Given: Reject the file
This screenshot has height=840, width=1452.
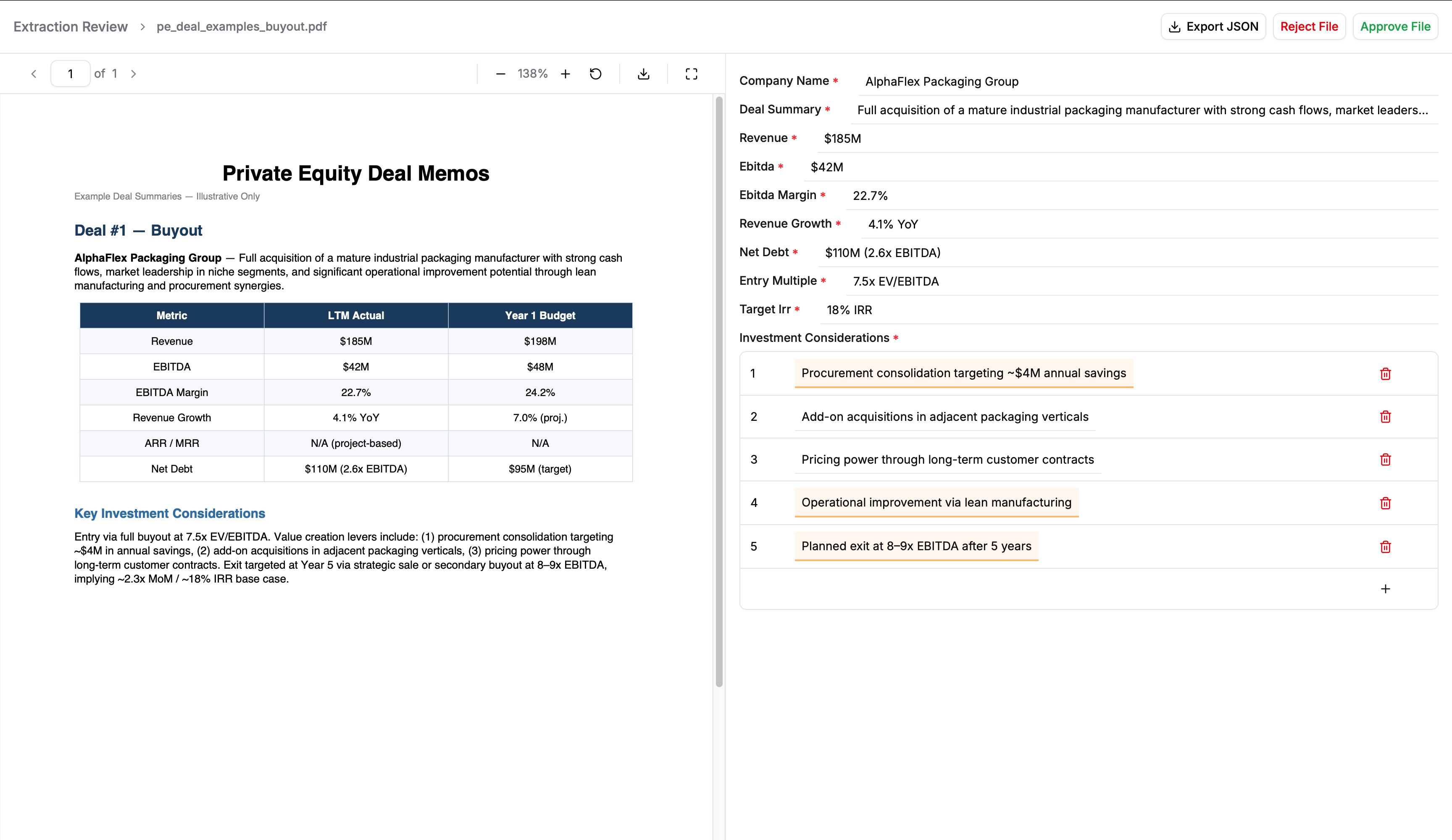Looking at the screenshot, I should click(1309, 26).
